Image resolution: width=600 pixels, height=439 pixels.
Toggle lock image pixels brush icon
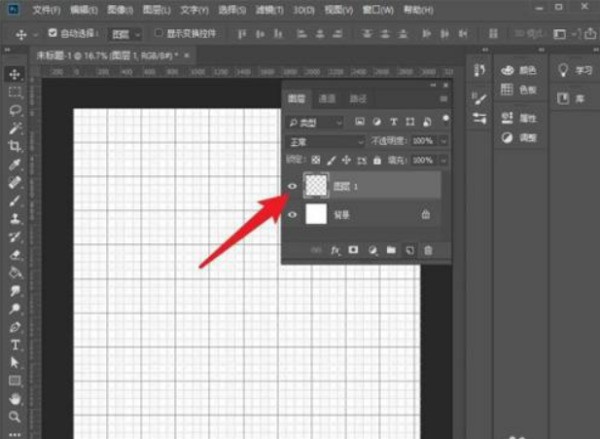coord(331,160)
